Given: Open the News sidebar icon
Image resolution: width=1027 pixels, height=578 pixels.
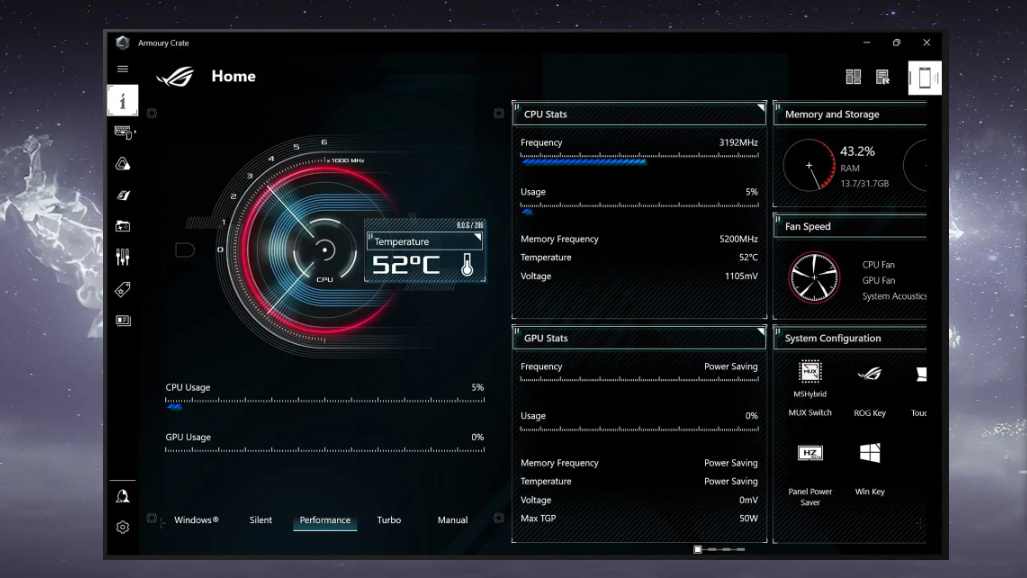Looking at the screenshot, I should (122, 320).
